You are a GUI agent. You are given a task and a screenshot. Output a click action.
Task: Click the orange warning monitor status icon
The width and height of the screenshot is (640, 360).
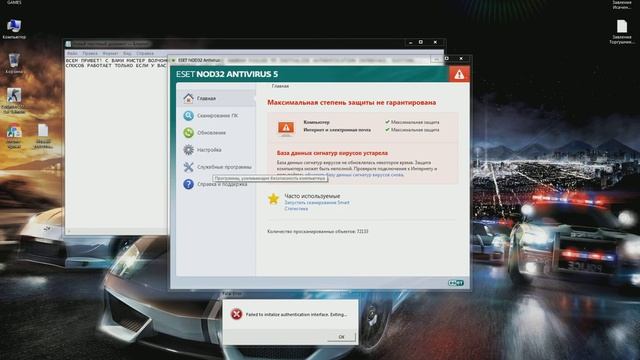point(286,128)
